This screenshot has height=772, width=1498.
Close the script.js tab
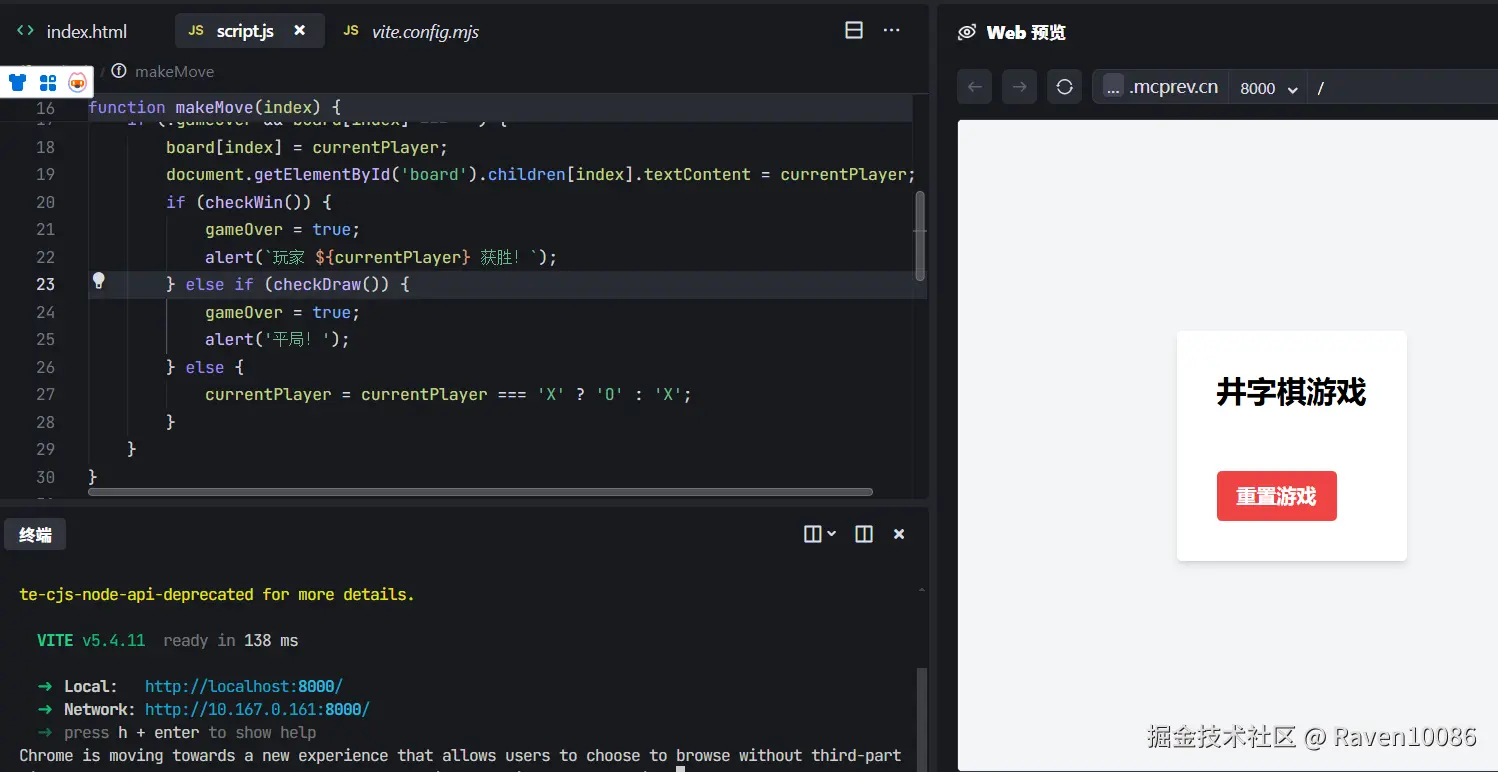click(299, 31)
